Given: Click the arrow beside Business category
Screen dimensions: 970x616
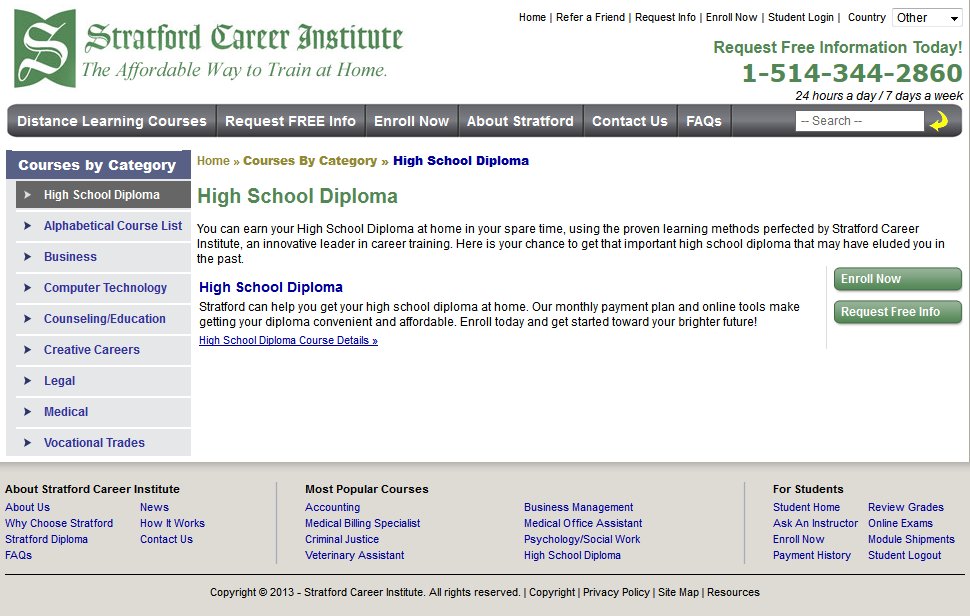Looking at the screenshot, I should pos(27,257).
